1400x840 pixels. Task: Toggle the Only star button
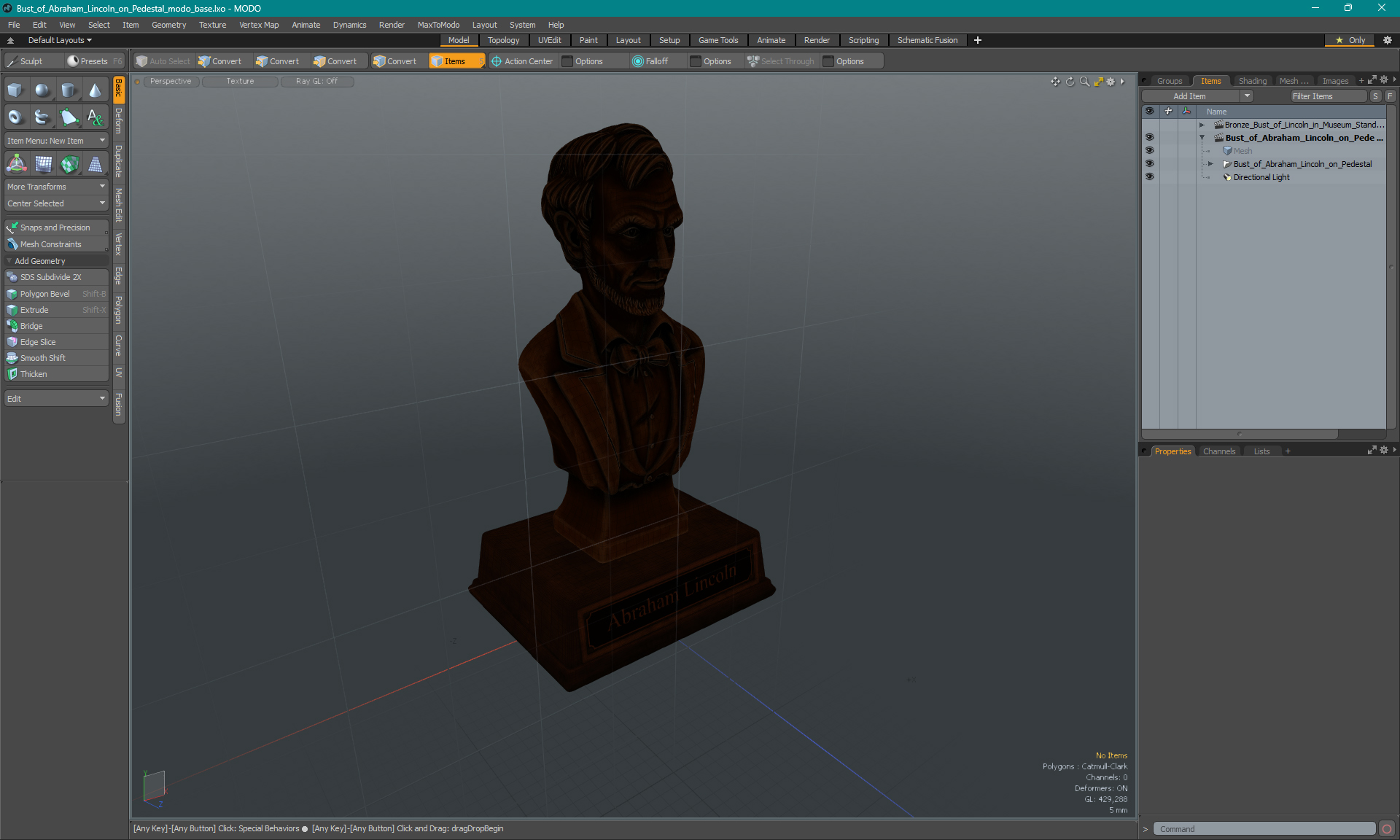[x=1350, y=40]
